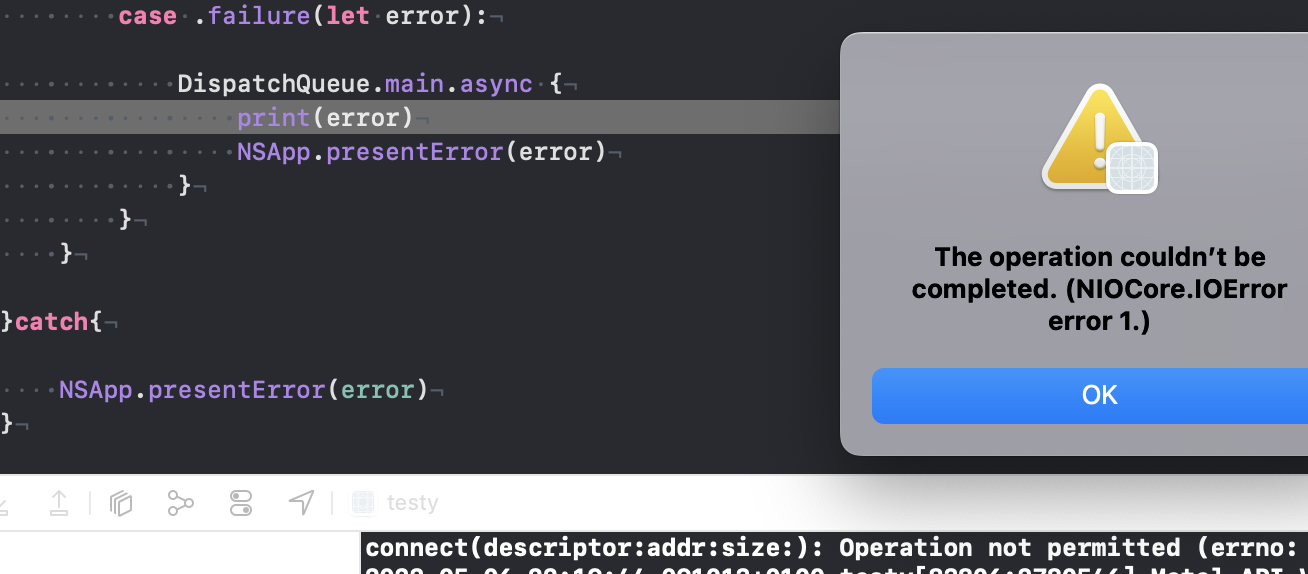Open the Simulate Location arrow menu

(301, 503)
